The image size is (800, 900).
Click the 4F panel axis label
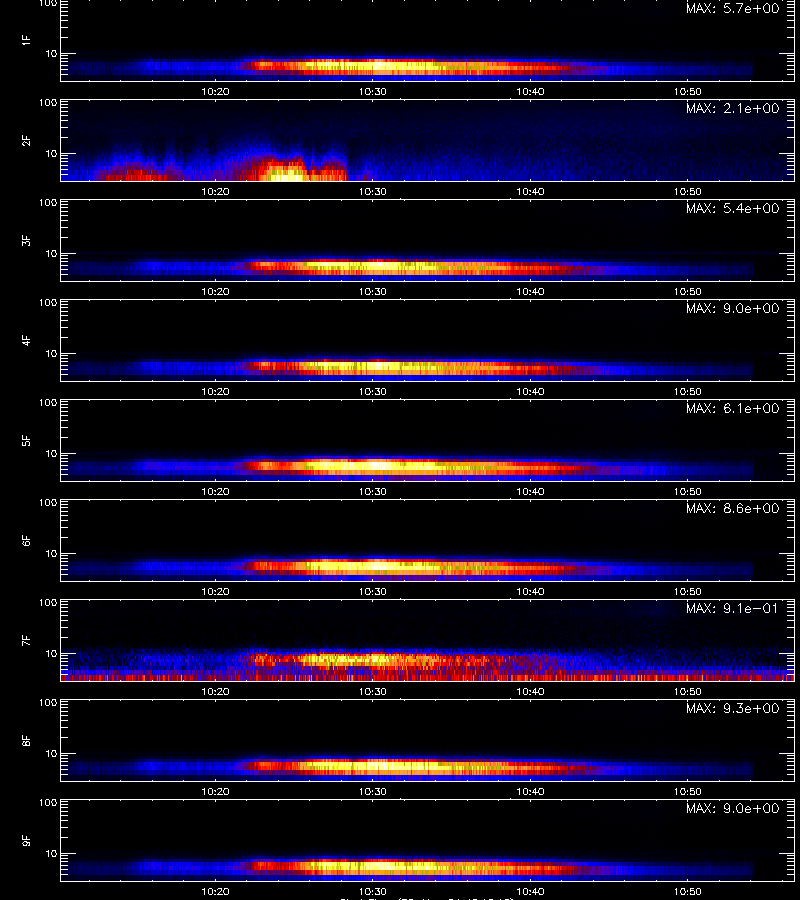click(x=25, y=340)
